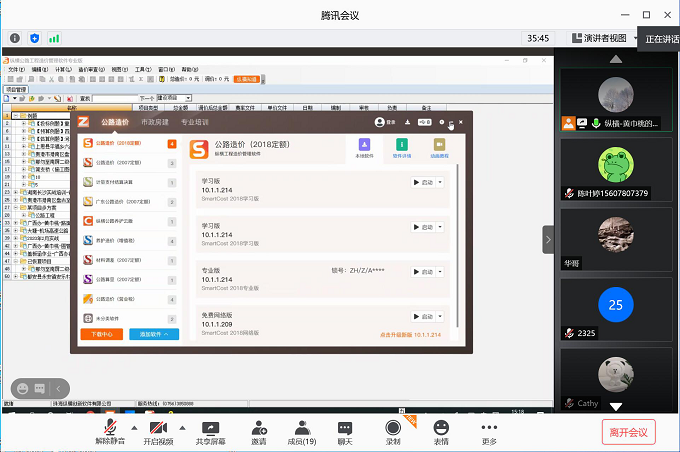680x452 pixels.
Task: Click the 查找 search input field
Action: [x=114, y=98]
